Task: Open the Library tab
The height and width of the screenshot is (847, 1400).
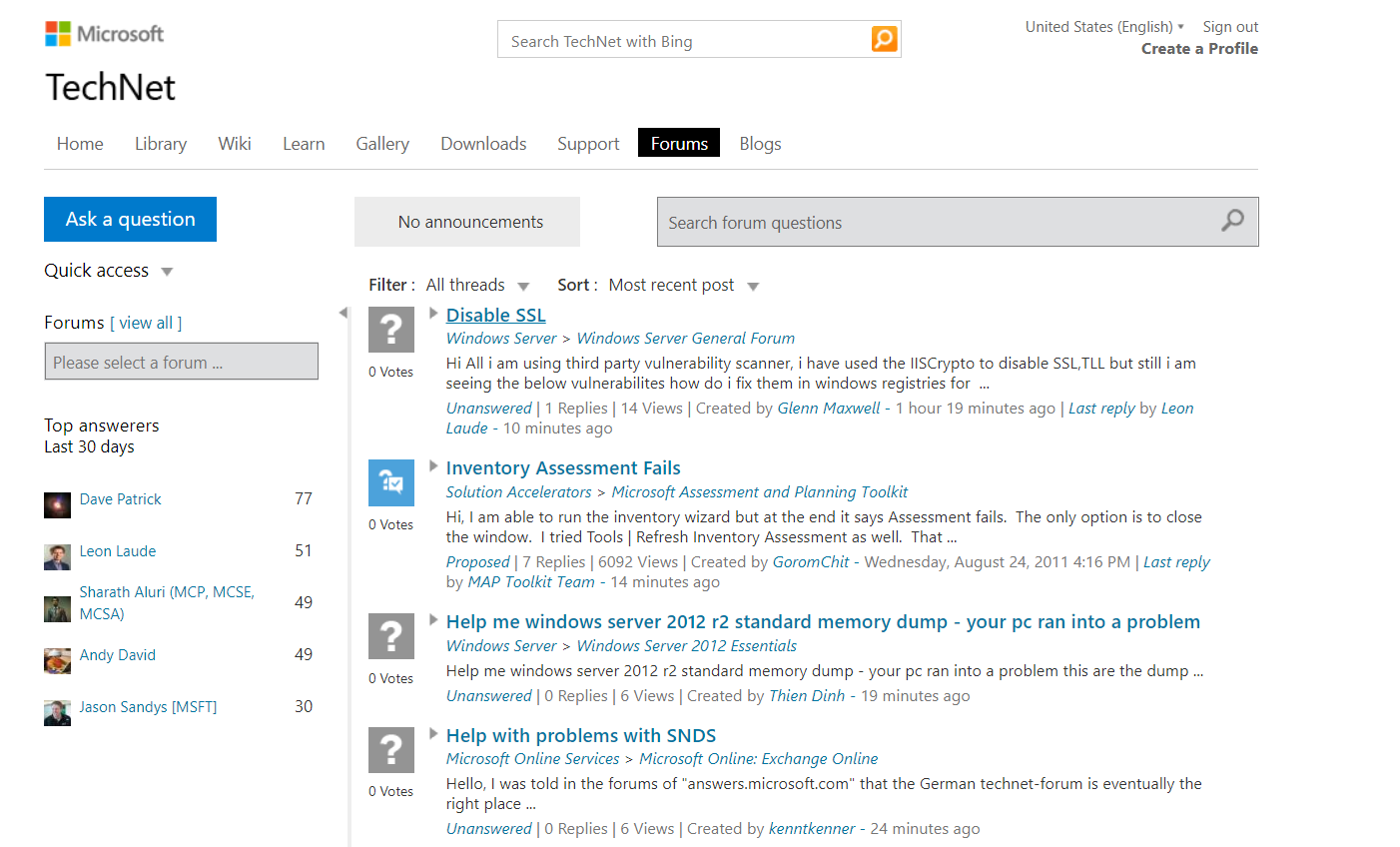Action: (161, 144)
